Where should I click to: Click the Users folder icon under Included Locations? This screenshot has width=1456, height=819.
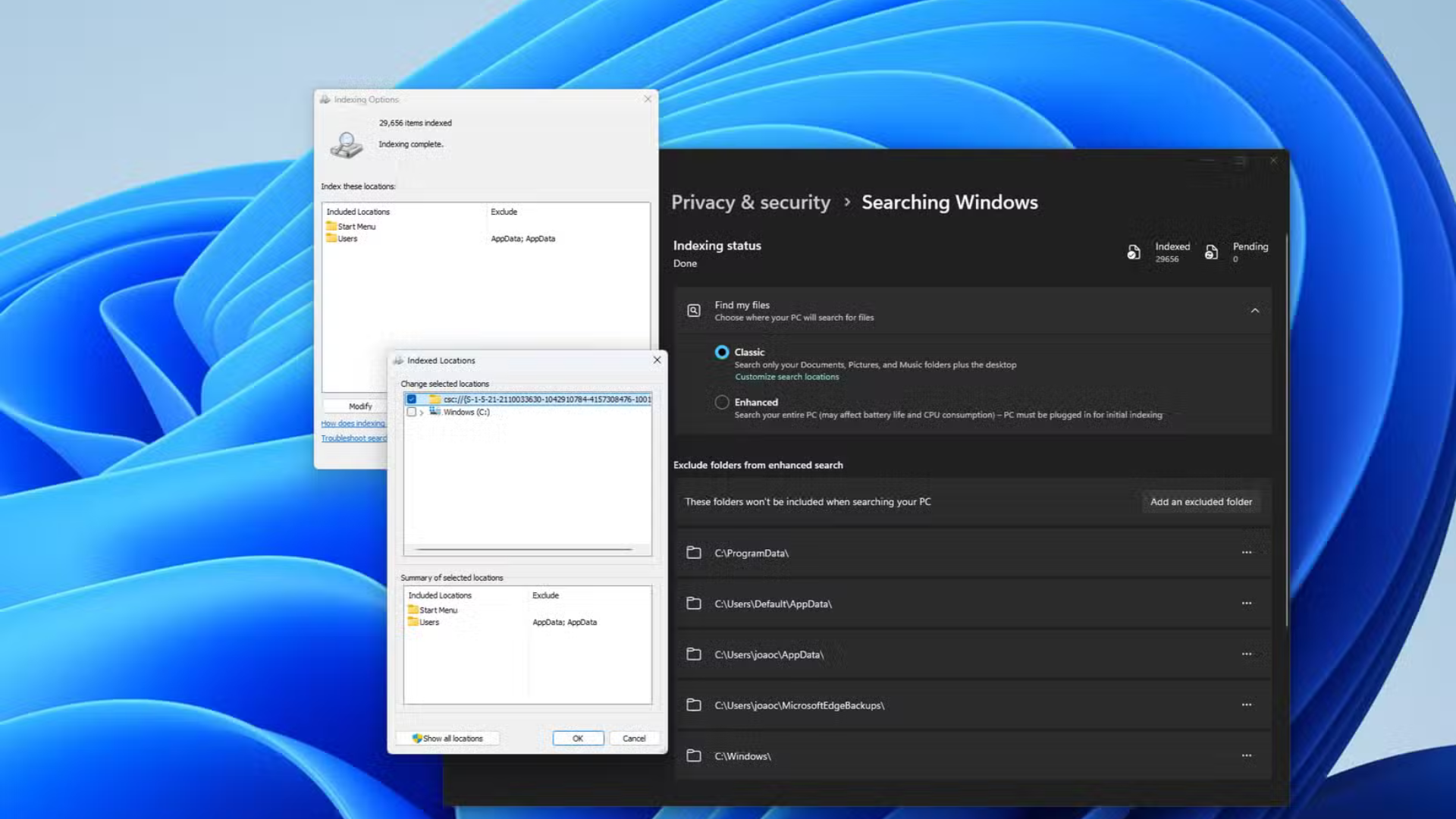331,238
